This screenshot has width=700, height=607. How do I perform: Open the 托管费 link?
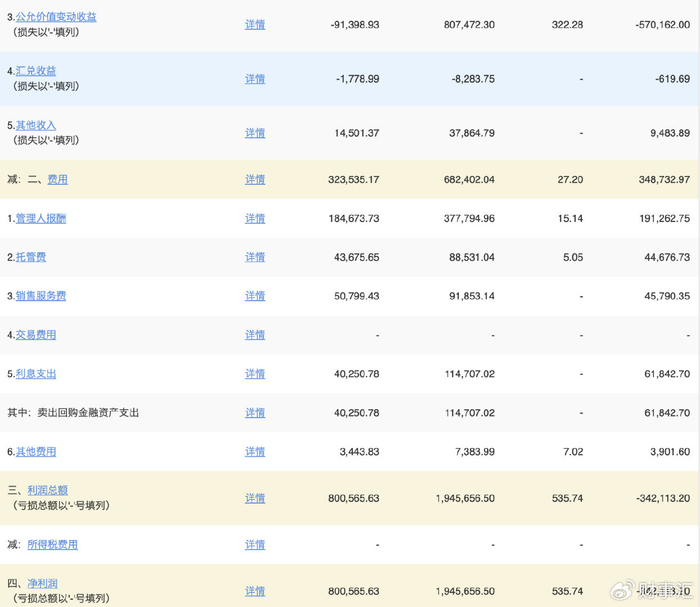coord(30,257)
